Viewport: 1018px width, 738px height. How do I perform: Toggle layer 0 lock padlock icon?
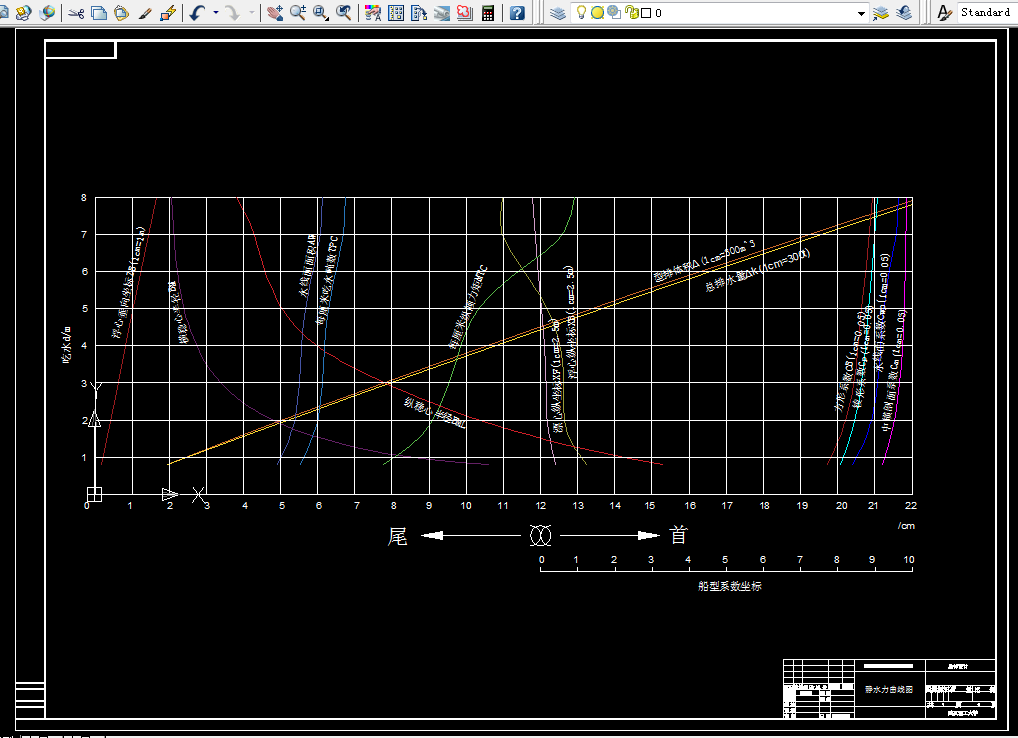coord(632,12)
